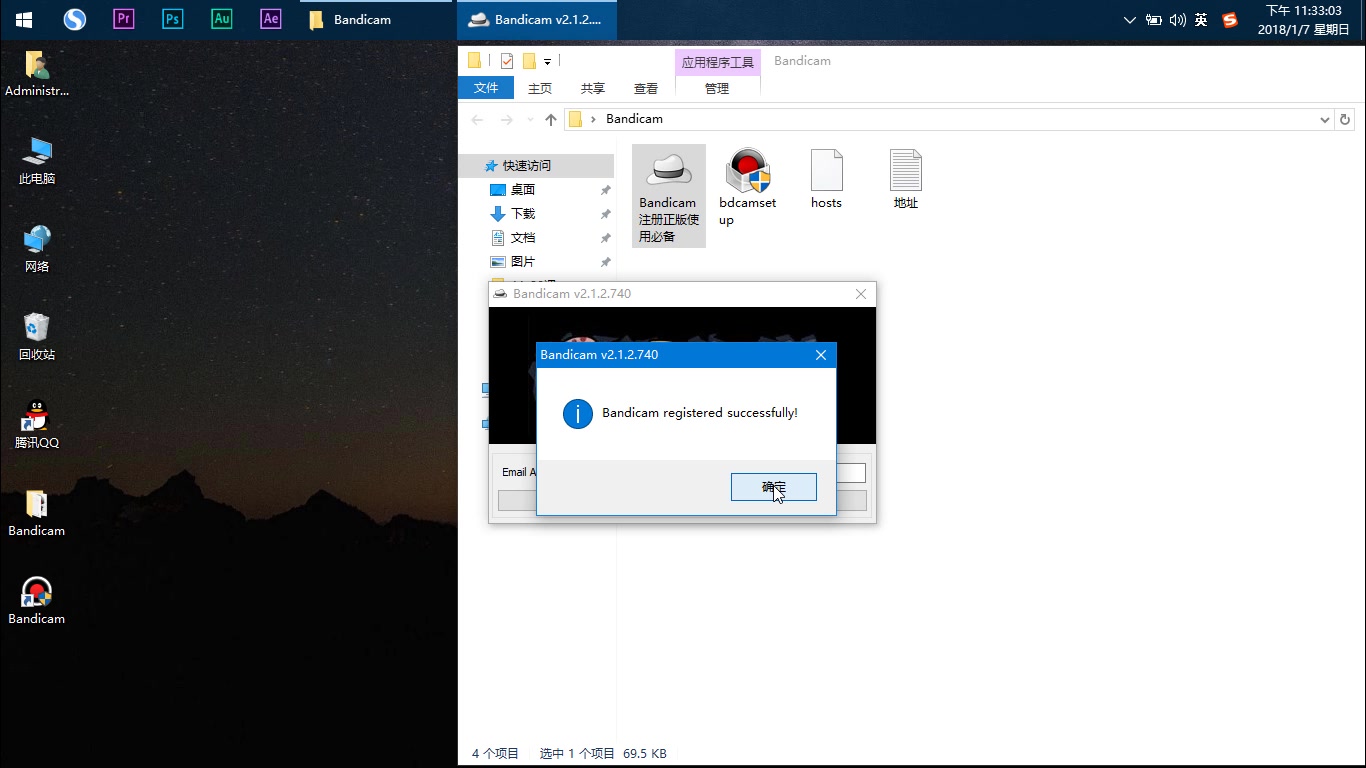Viewport: 1366px width, 768px height.
Task: Open Adobe Audition from taskbar
Action: click(221, 19)
